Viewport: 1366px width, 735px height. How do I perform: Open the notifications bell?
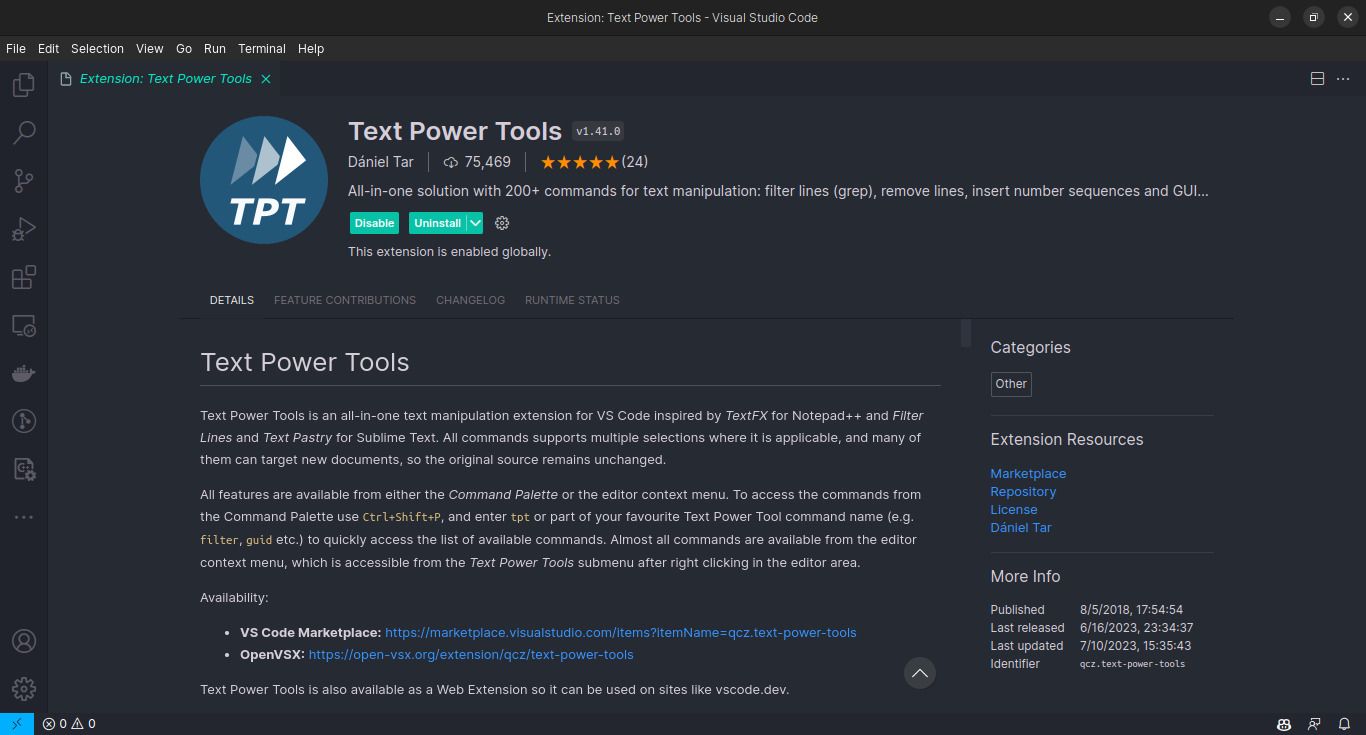point(1344,724)
